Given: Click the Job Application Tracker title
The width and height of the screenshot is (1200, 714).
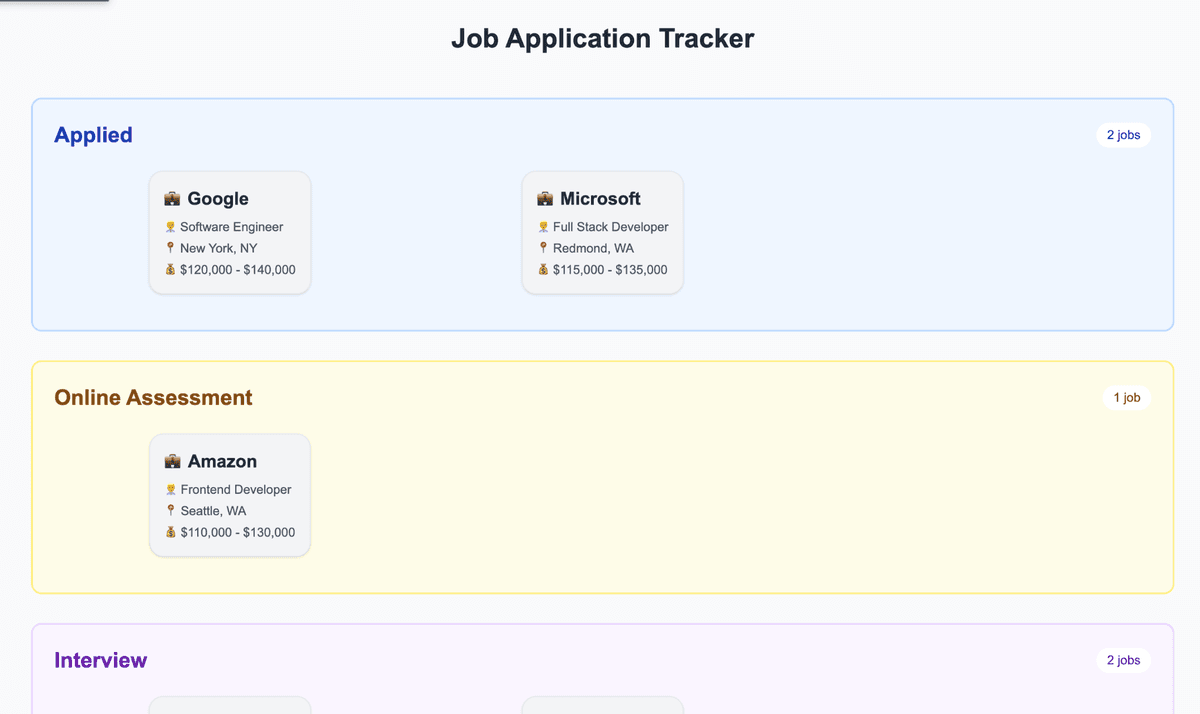Looking at the screenshot, I should pos(602,38).
